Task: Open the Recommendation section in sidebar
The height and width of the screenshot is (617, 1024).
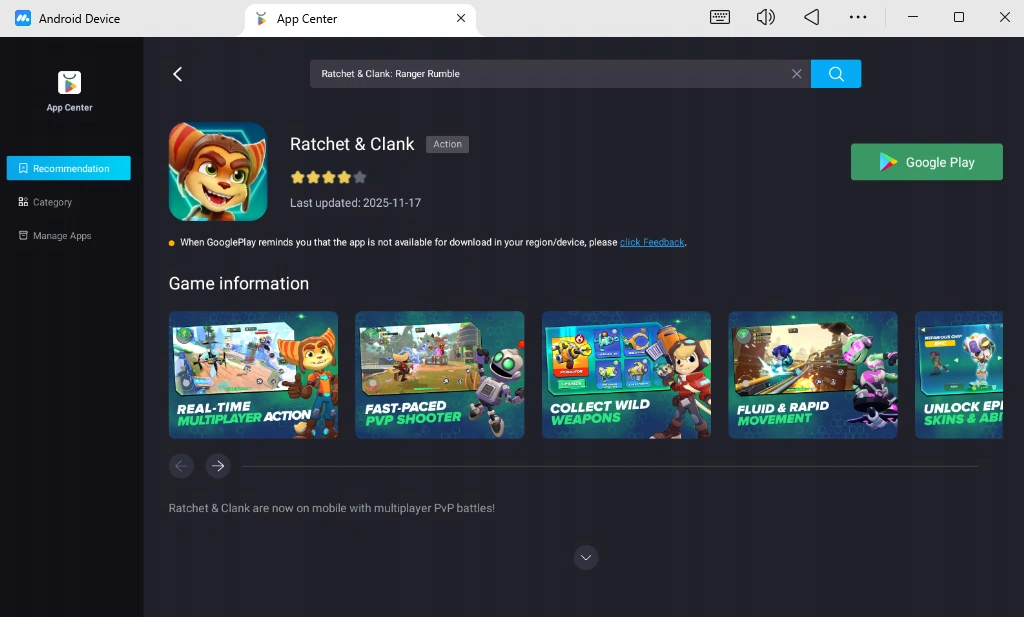Action: tap(68, 167)
